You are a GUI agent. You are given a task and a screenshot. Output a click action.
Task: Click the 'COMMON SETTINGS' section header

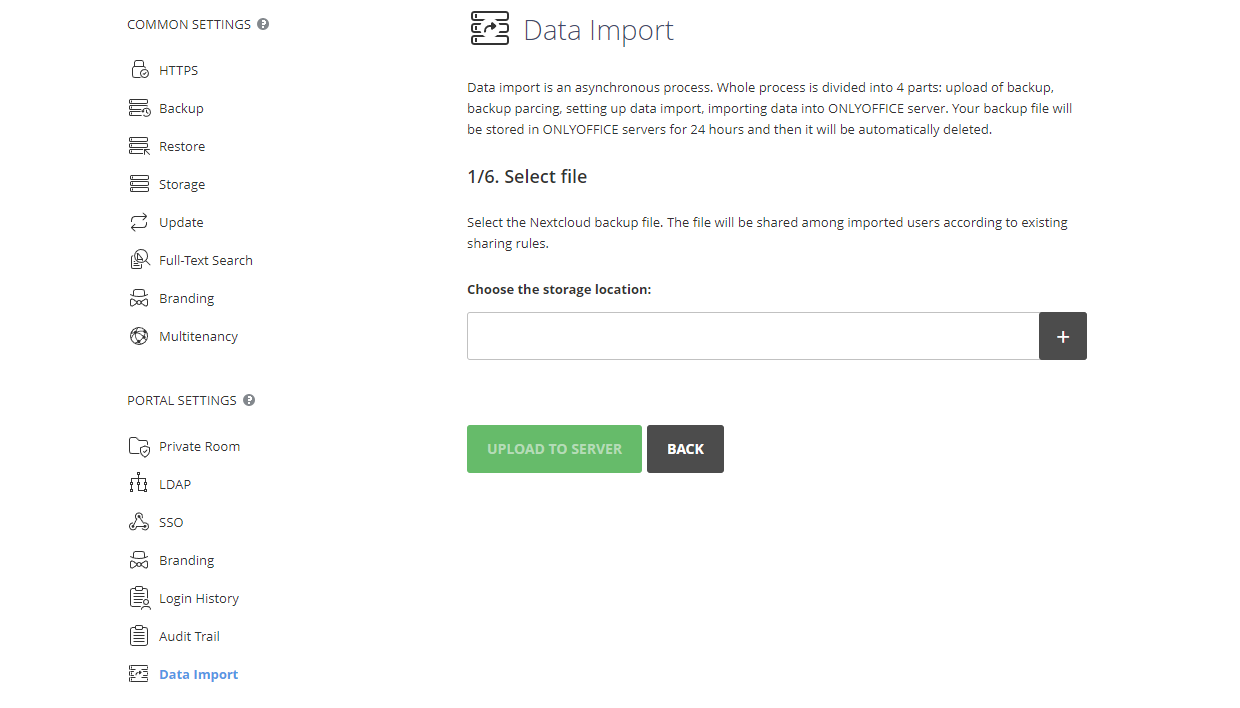pos(189,24)
